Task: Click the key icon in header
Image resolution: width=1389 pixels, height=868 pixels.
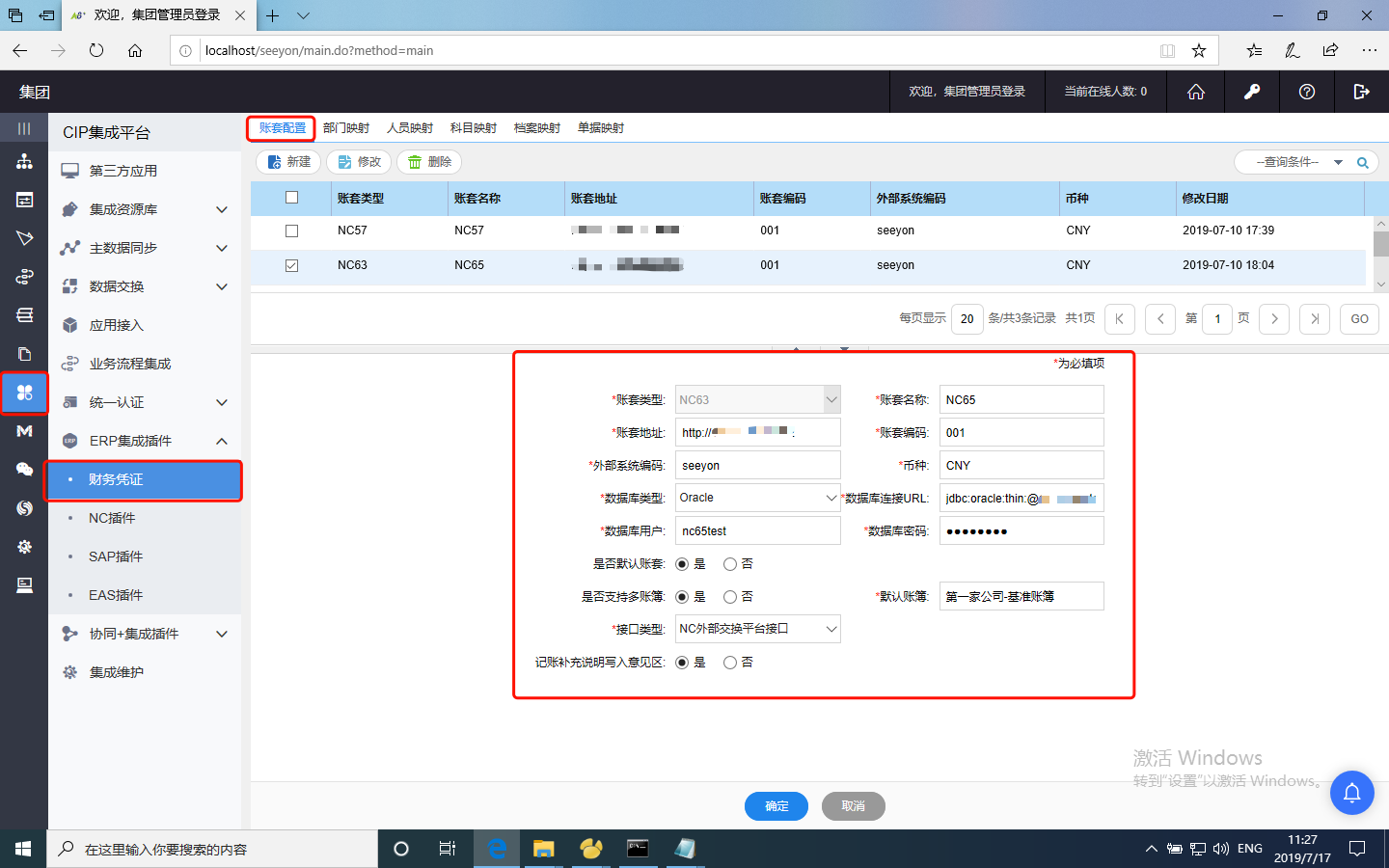Action: click(x=1251, y=92)
